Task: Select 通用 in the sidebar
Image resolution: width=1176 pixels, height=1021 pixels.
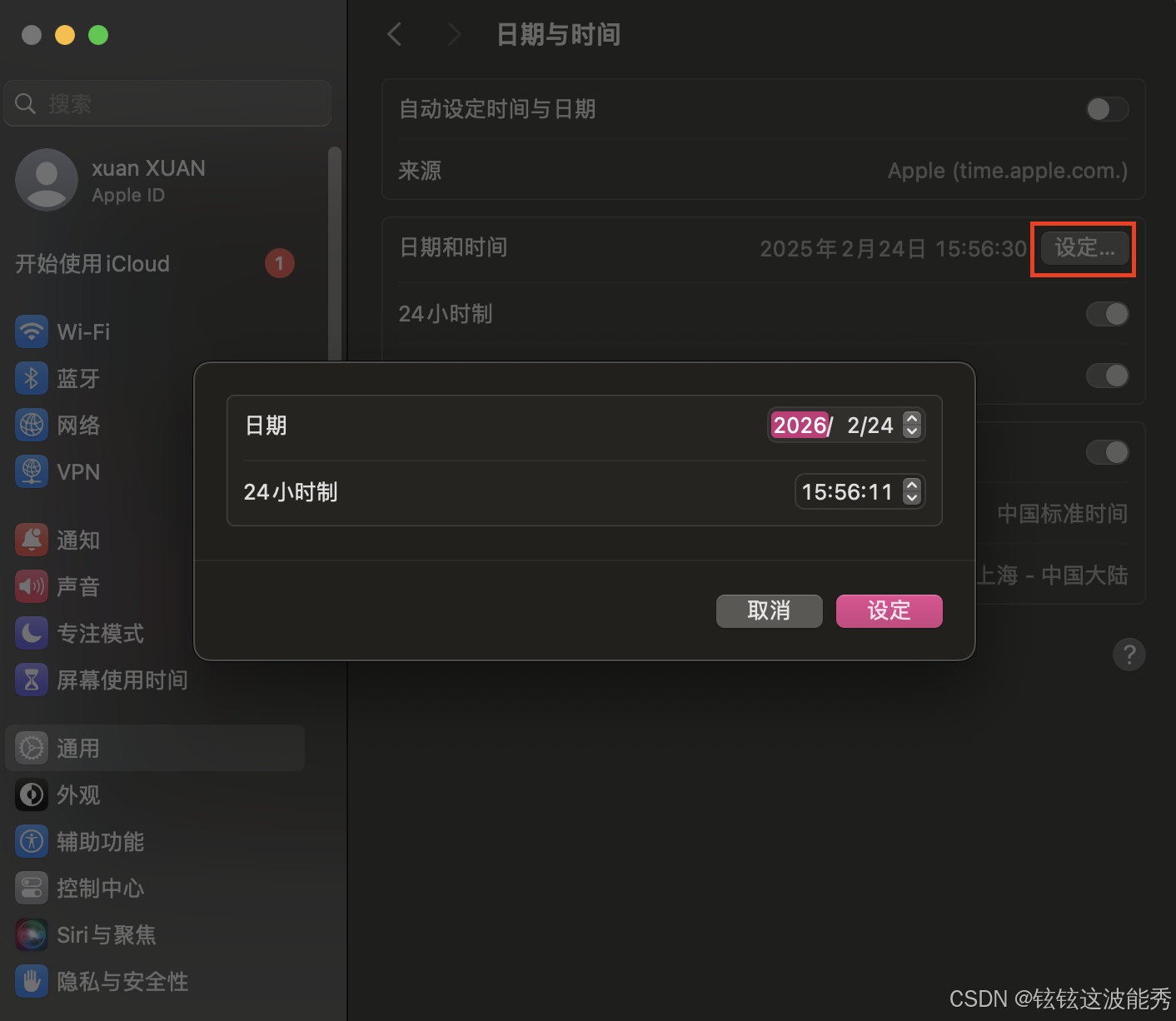Action: click(x=155, y=748)
